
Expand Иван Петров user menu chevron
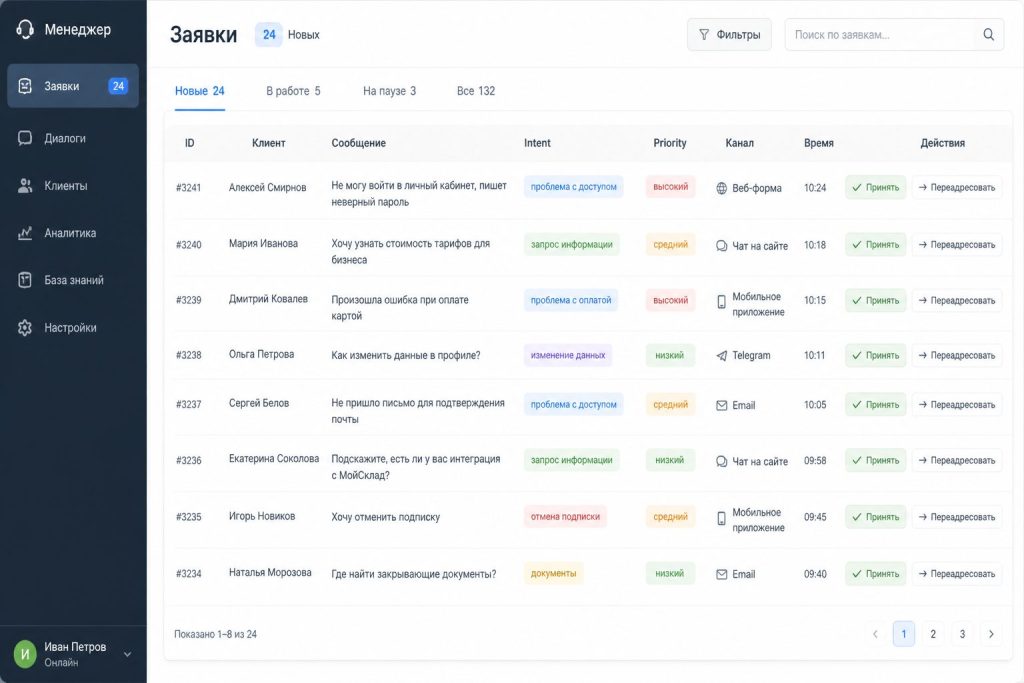127,654
